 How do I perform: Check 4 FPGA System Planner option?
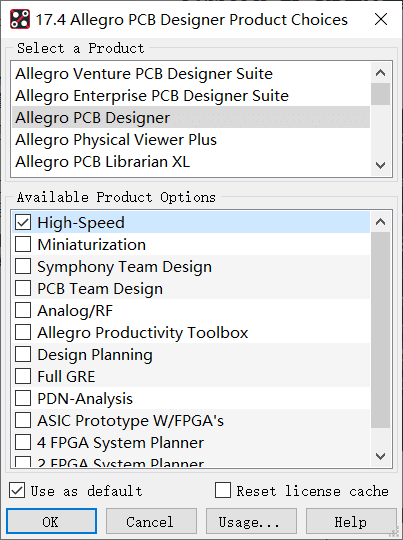[23, 443]
